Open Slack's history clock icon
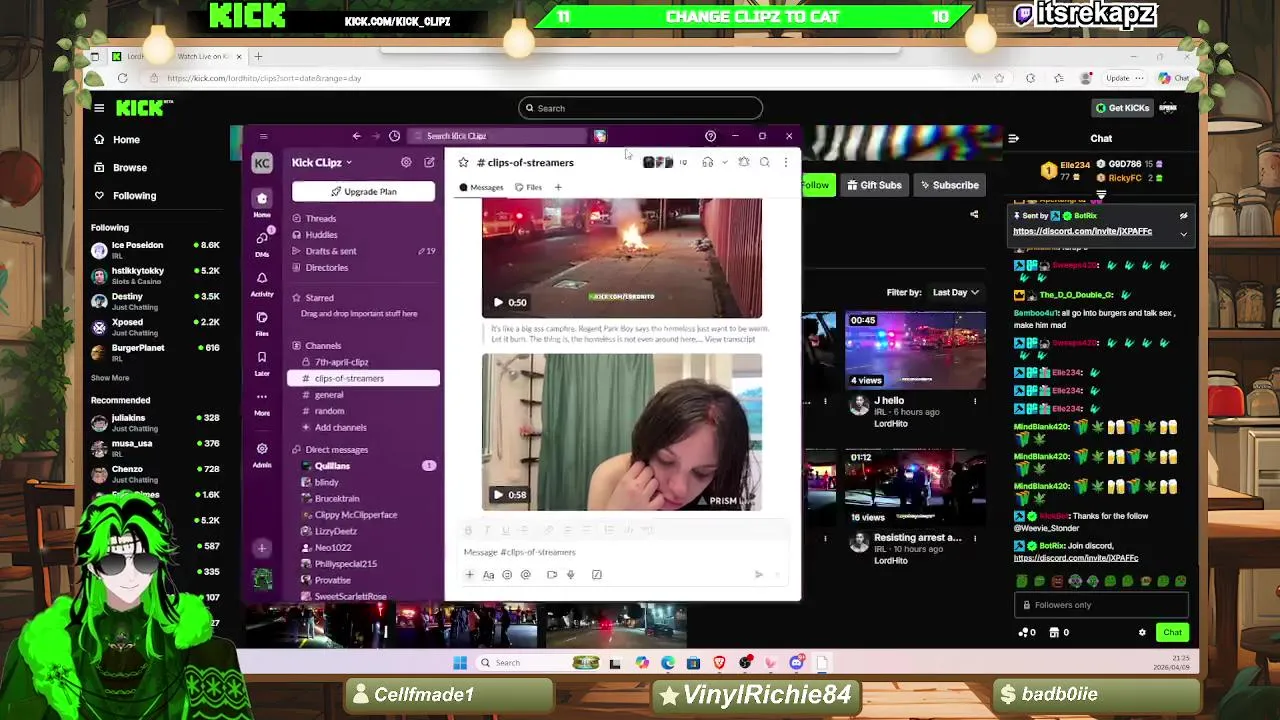This screenshot has height=720, width=1280. pyautogui.click(x=394, y=136)
